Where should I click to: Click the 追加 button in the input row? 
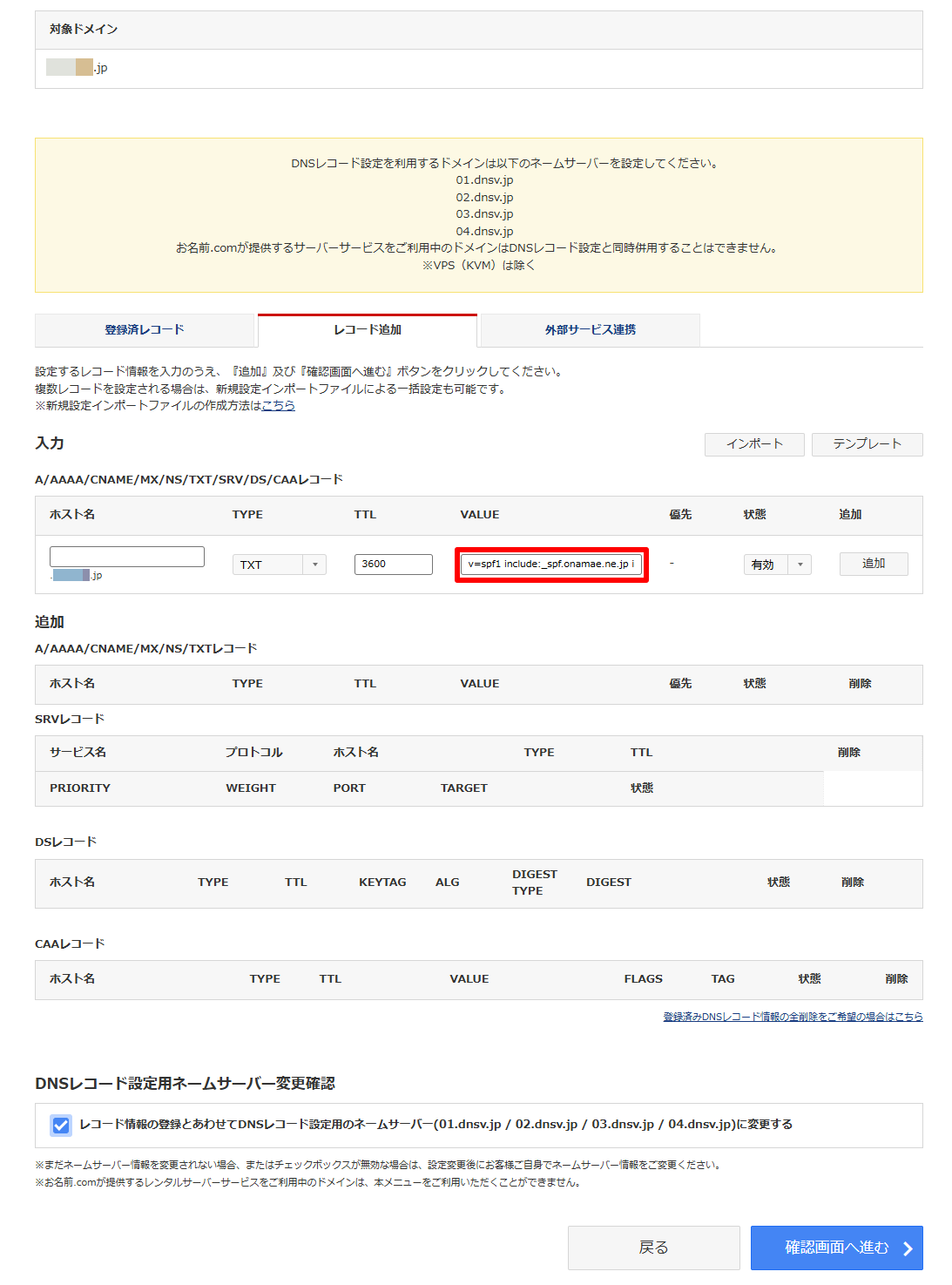pyautogui.click(x=873, y=564)
